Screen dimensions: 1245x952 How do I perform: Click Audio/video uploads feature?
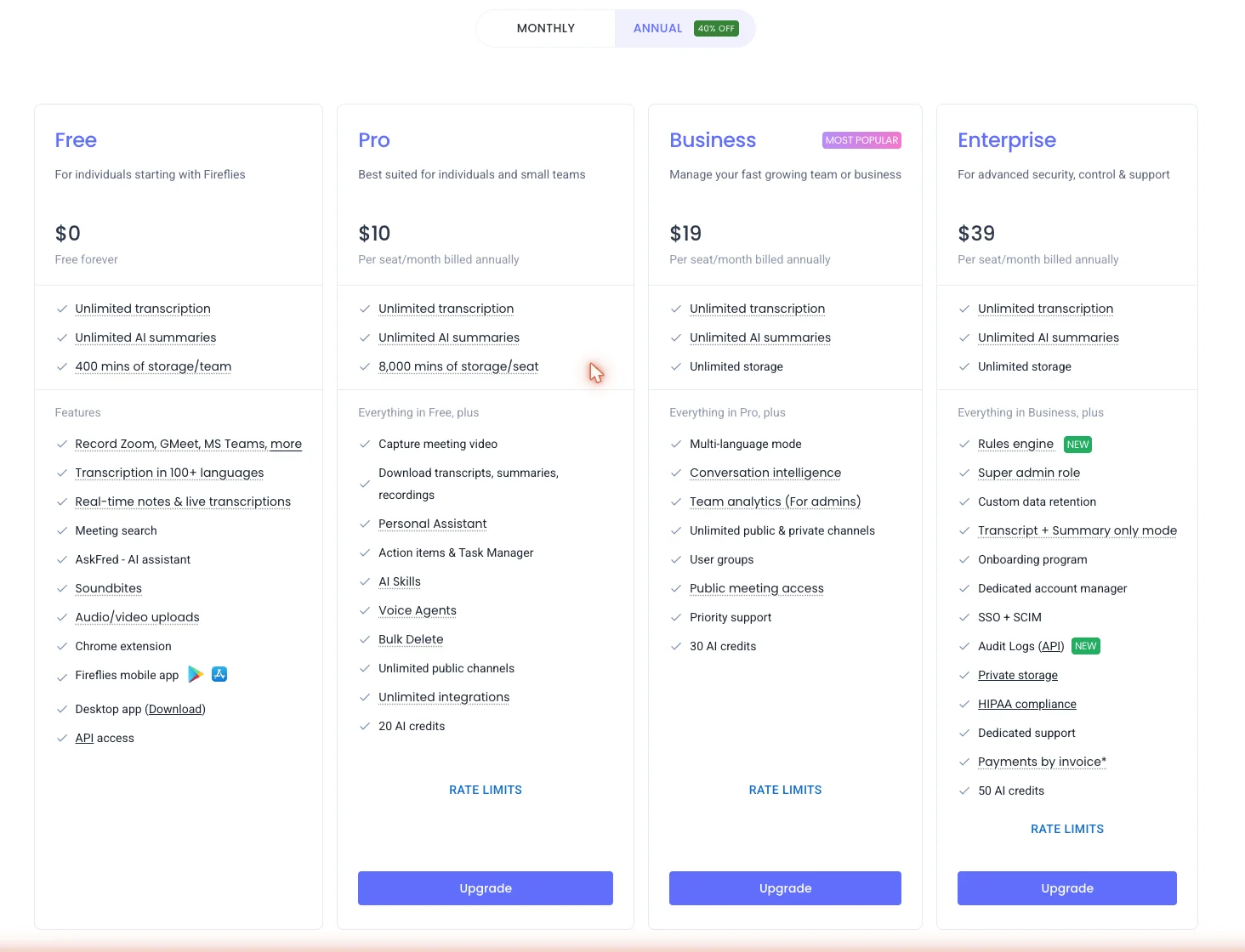point(137,617)
